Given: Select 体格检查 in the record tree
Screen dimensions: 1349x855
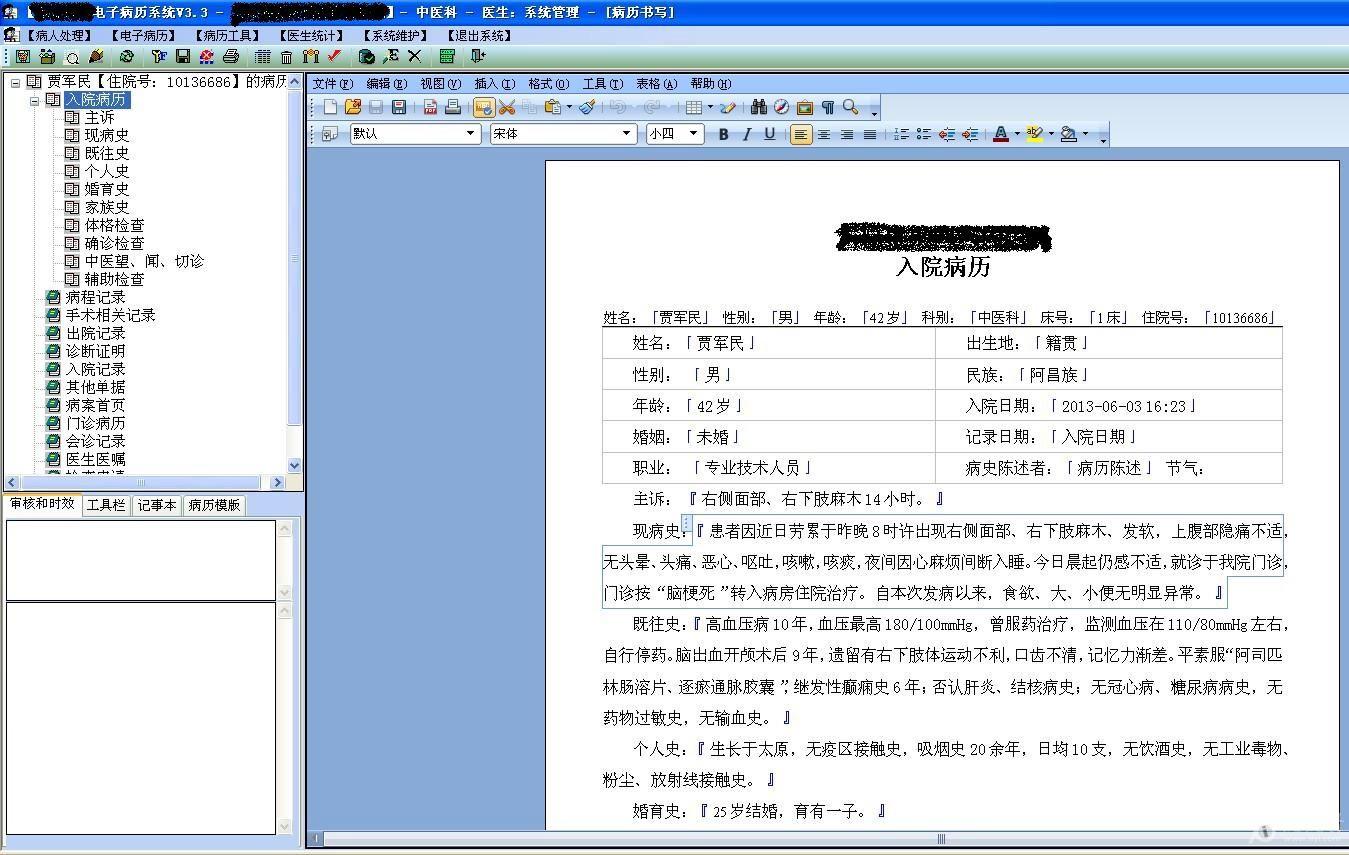Looking at the screenshot, I should pyautogui.click(x=114, y=225).
